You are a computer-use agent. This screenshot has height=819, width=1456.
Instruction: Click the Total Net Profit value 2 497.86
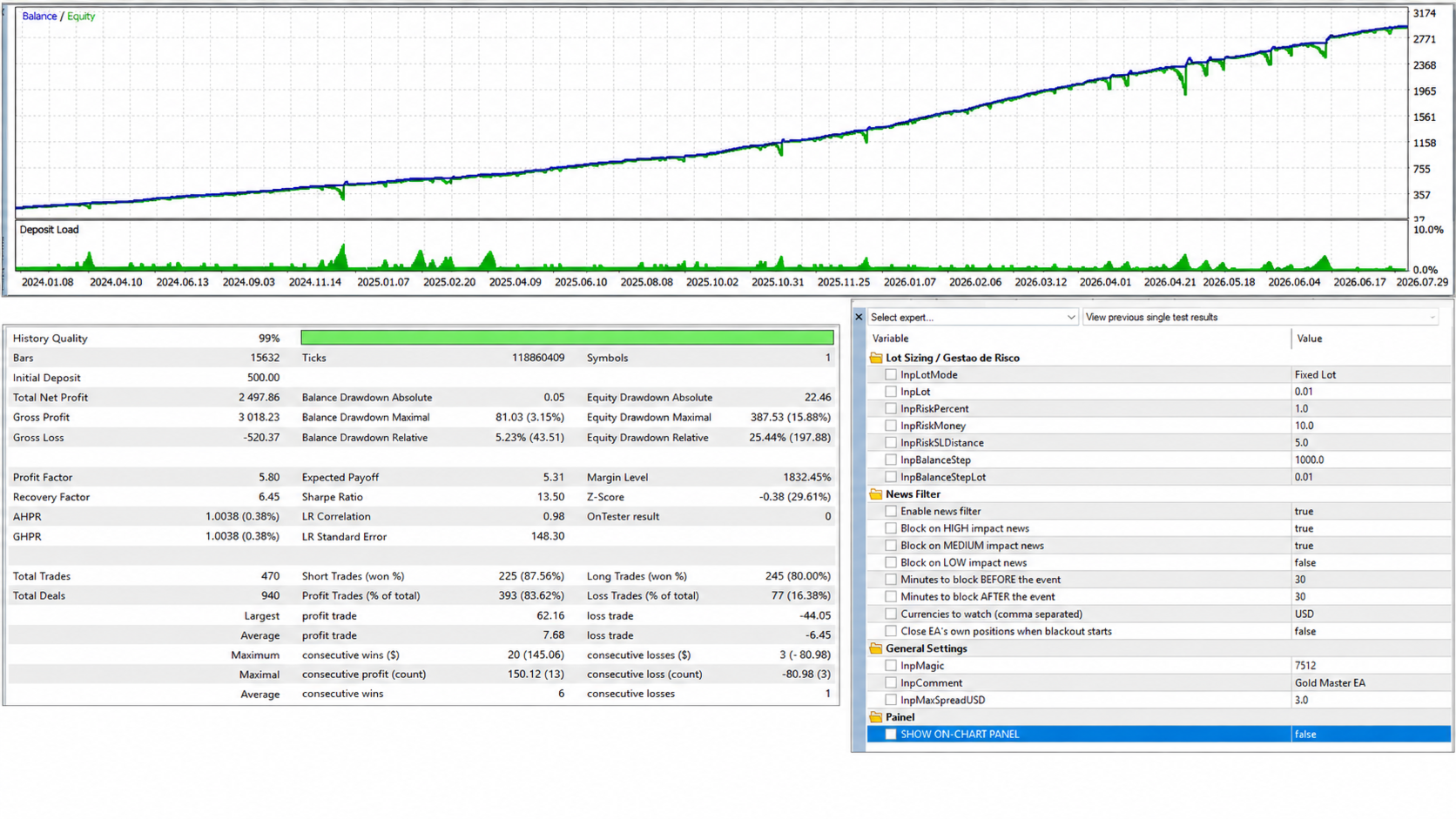click(259, 398)
